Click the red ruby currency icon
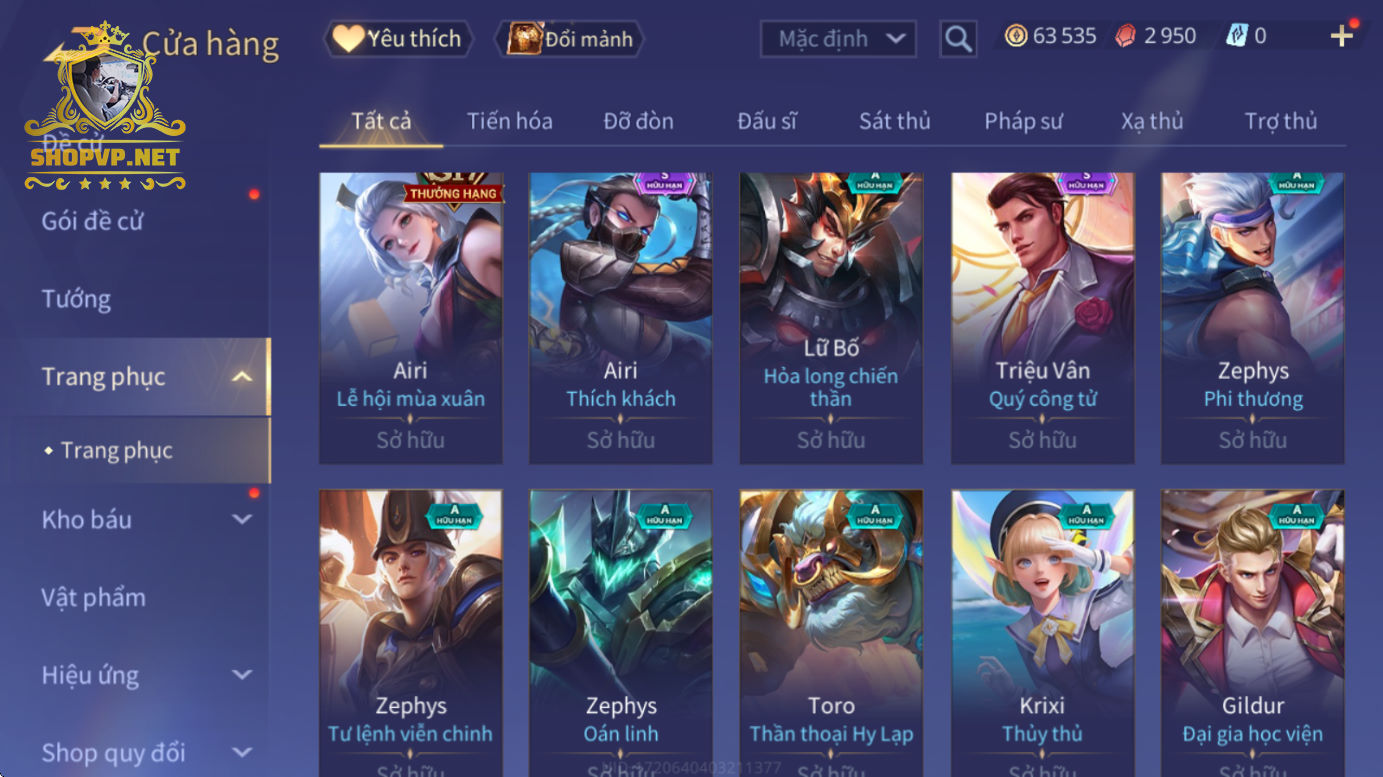Screen dimensions: 1383x777 pyautogui.click(x=1126, y=36)
